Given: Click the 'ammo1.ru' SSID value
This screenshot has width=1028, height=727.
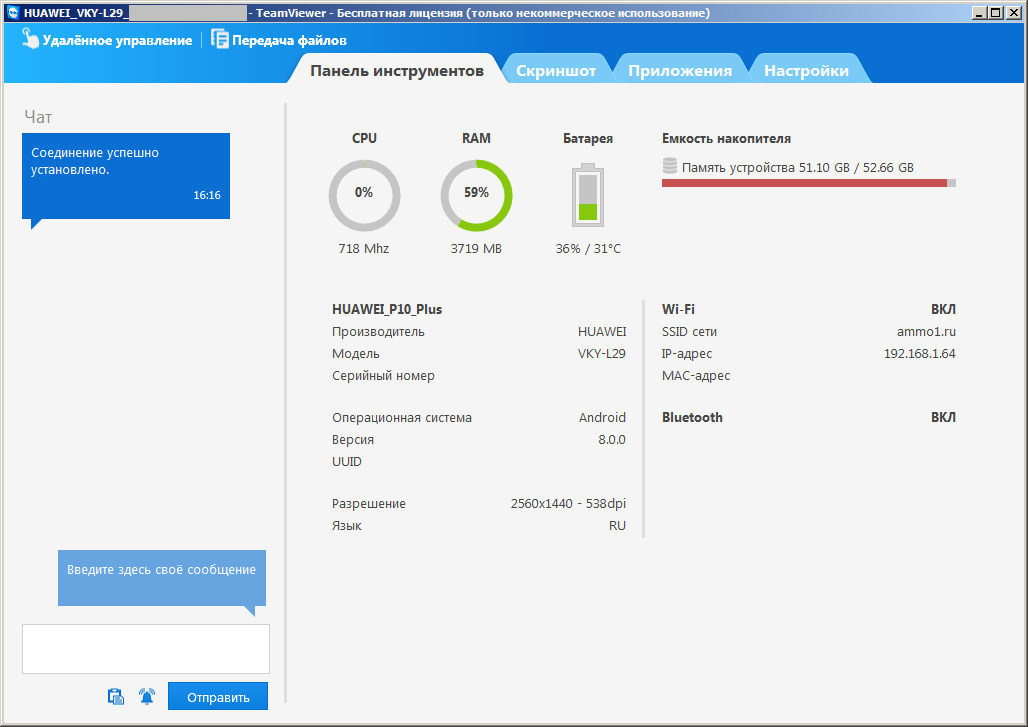Looking at the screenshot, I should (x=926, y=332).
